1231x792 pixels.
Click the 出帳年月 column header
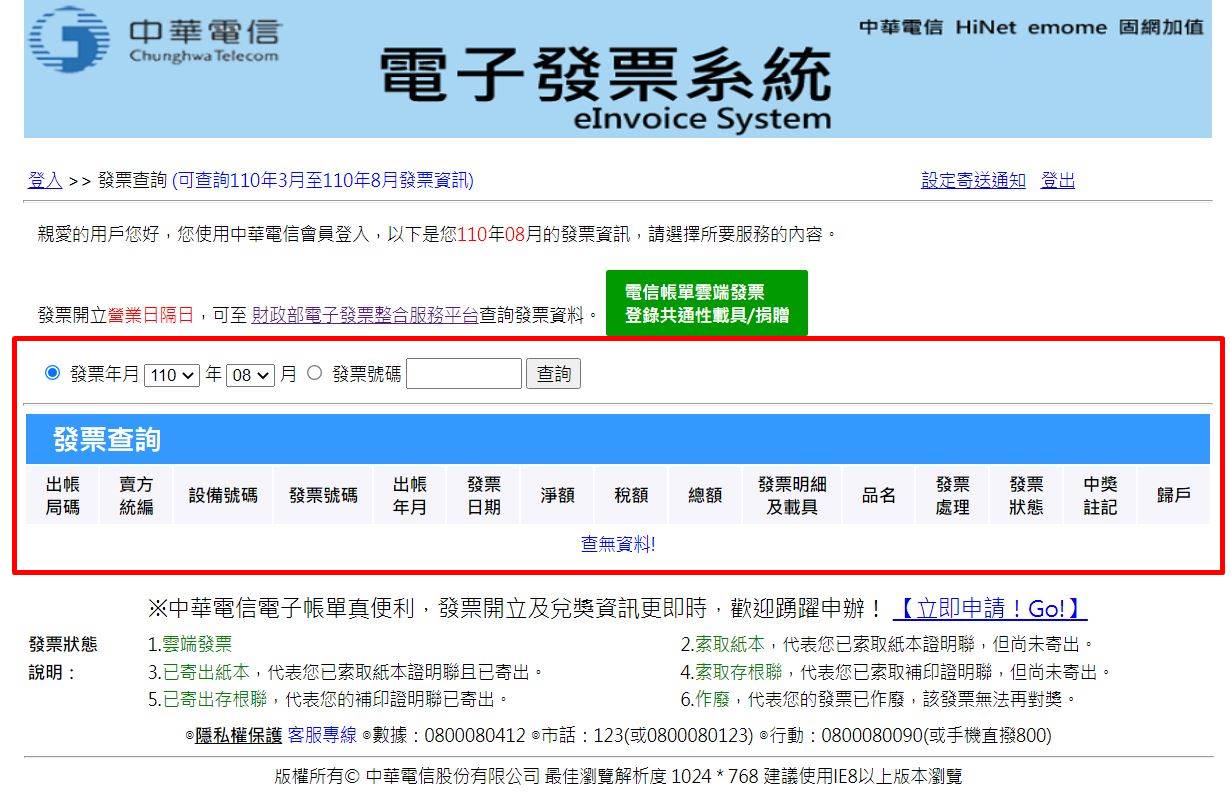point(410,495)
